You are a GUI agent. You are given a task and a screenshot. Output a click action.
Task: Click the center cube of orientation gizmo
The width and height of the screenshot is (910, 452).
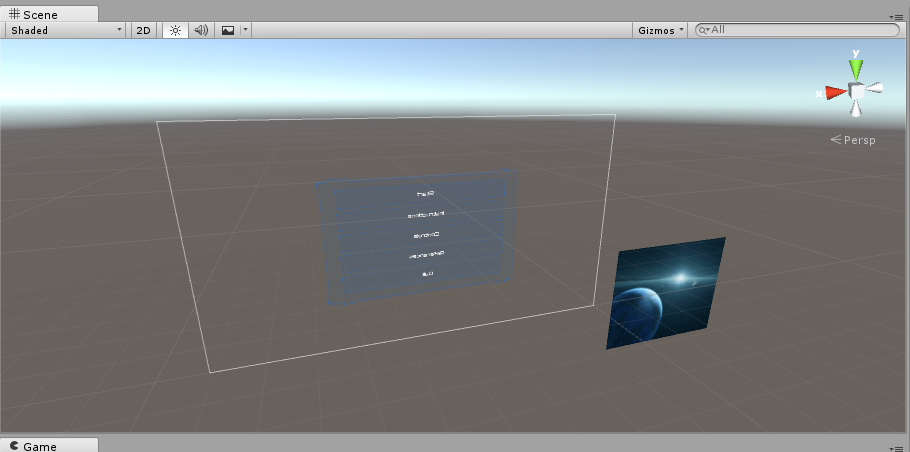857,91
